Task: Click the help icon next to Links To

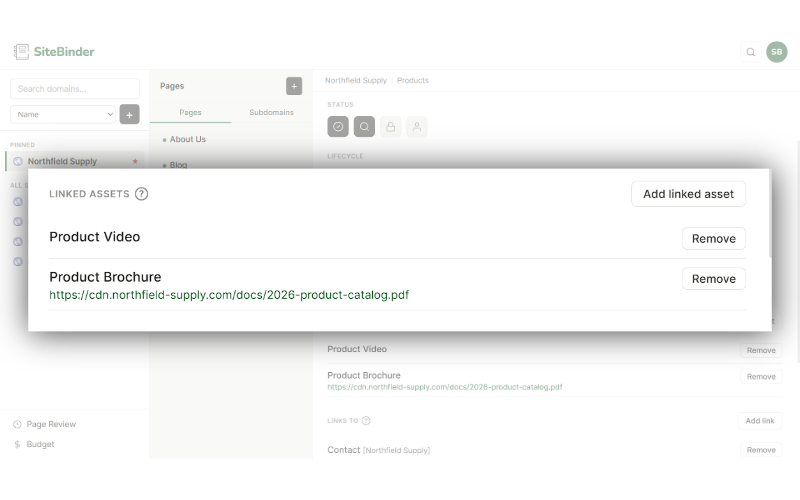Action: 366,421
